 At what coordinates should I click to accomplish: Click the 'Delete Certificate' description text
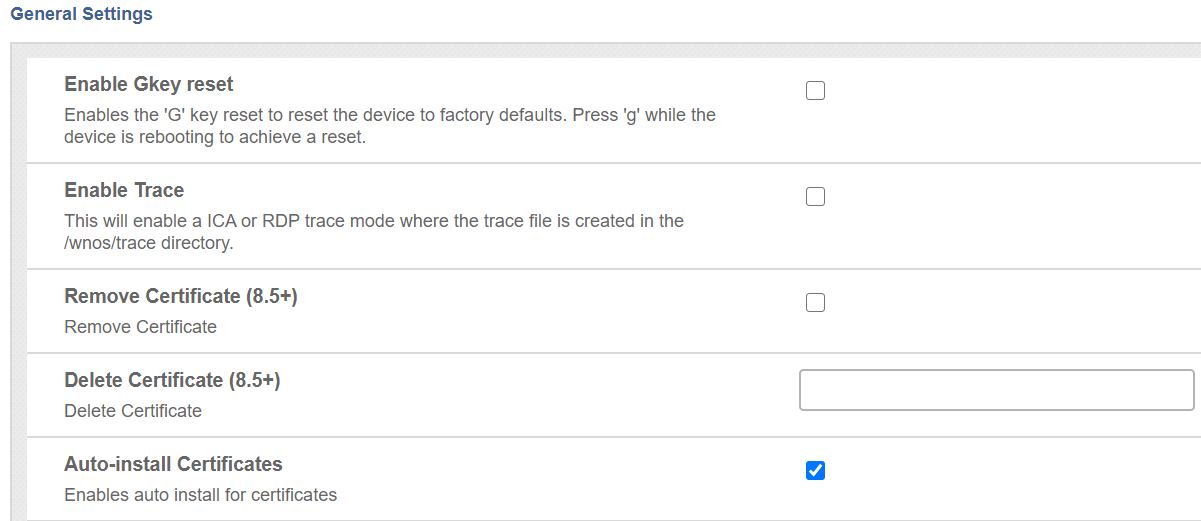coord(132,411)
